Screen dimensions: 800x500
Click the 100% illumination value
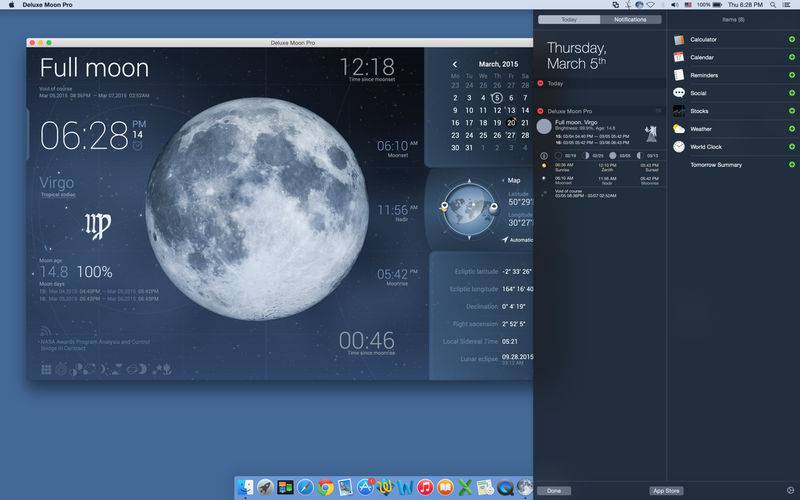coord(94,272)
